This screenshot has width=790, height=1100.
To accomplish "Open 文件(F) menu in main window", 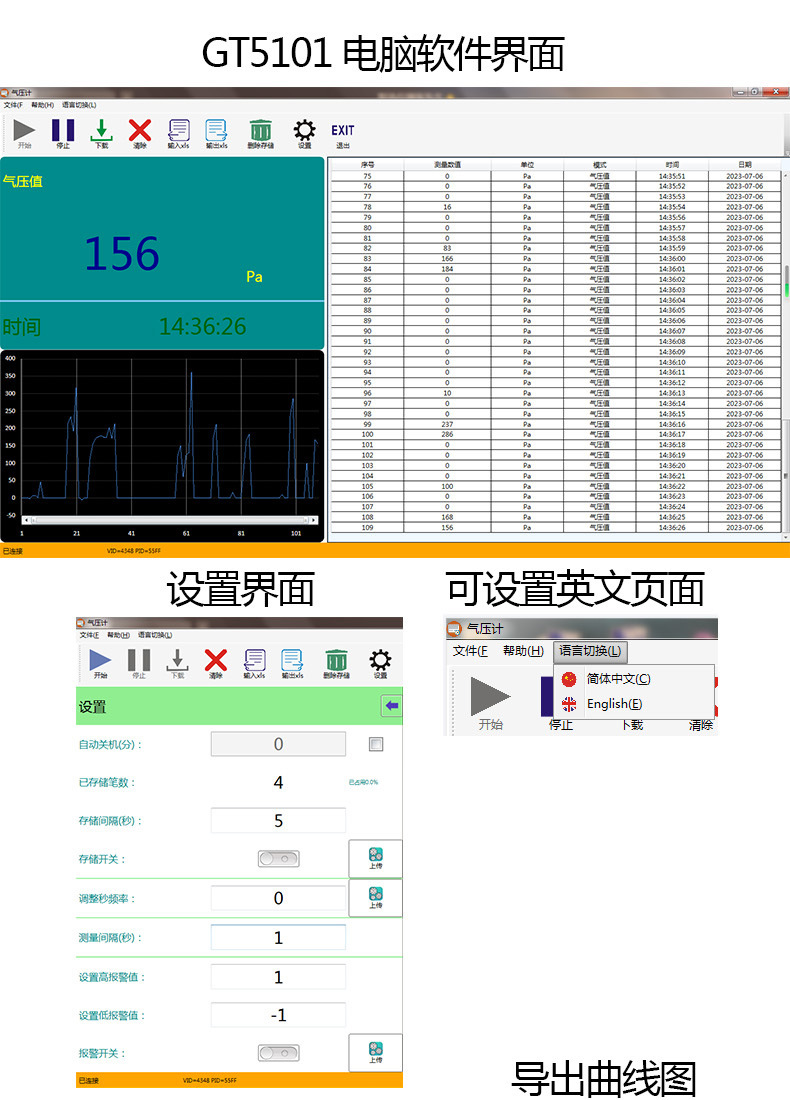I will [13, 105].
